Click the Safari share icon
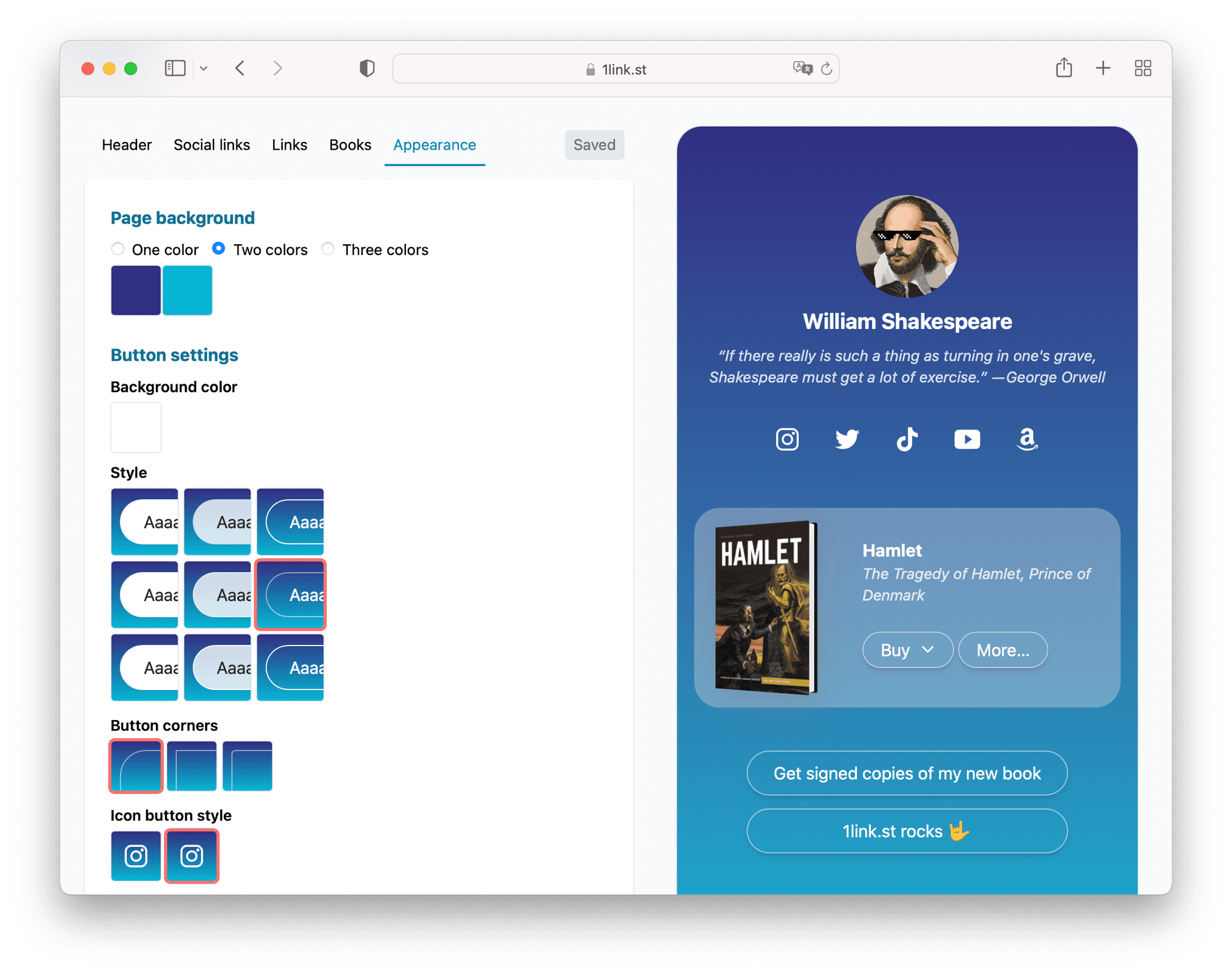The width and height of the screenshot is (1232, 974). (x=1064, y=68)
